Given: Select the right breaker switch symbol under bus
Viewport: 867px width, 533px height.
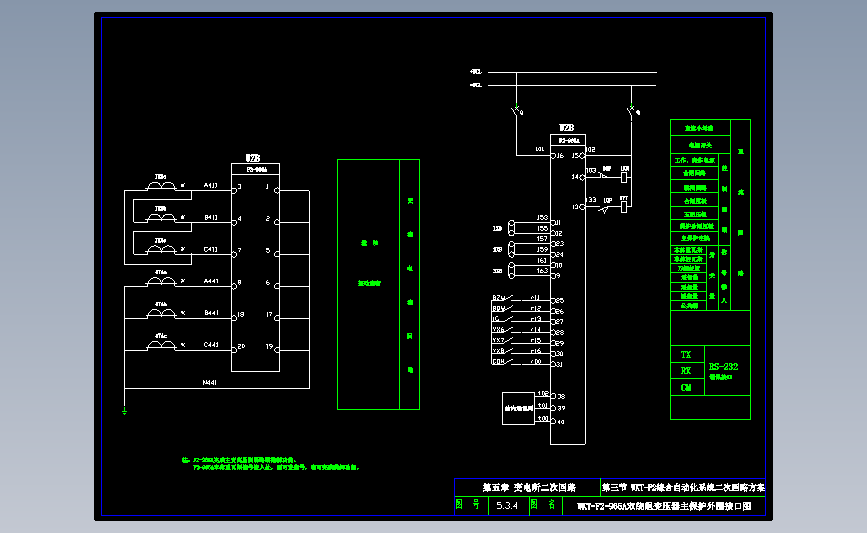Looking at the screenshot, I should (633, 111).
